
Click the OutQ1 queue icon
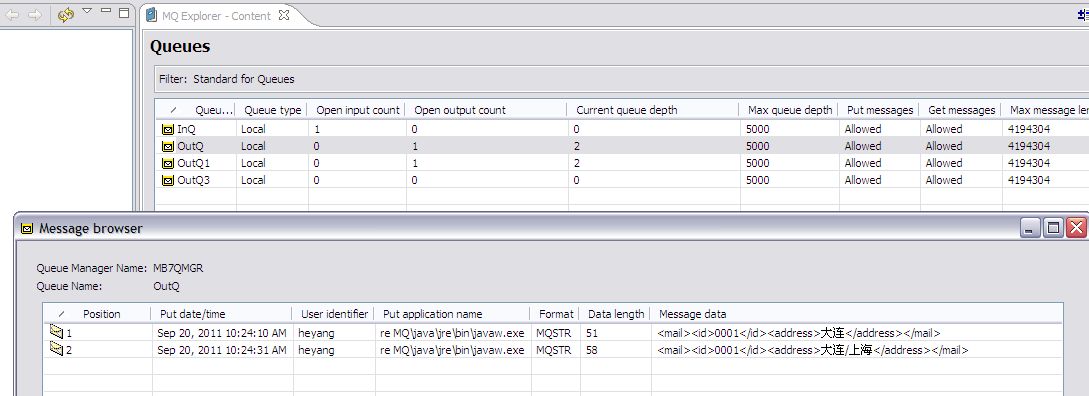(167, 163)
